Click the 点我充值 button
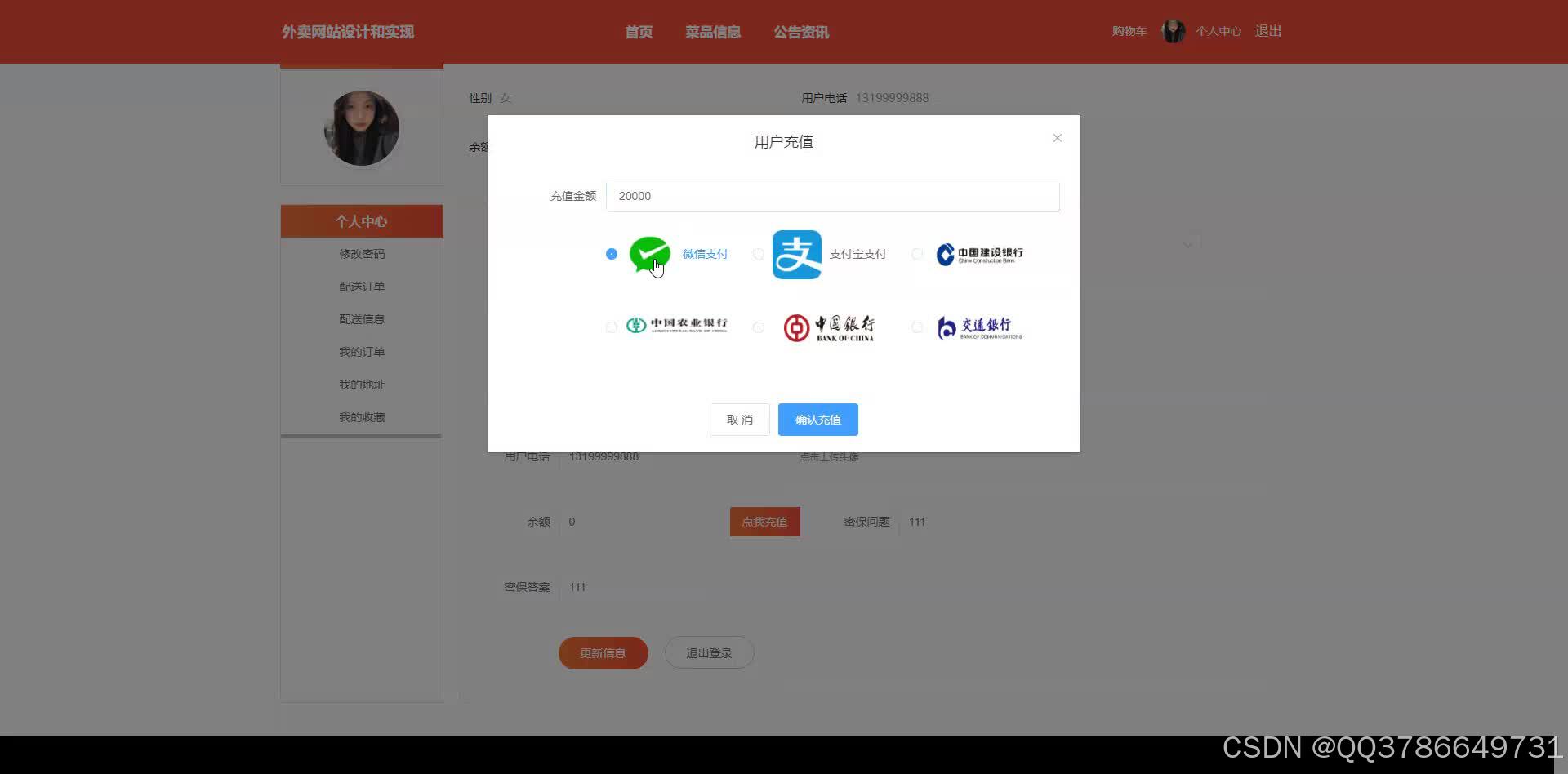This screenshot has height=774, width=1568. tap(765, 522)
